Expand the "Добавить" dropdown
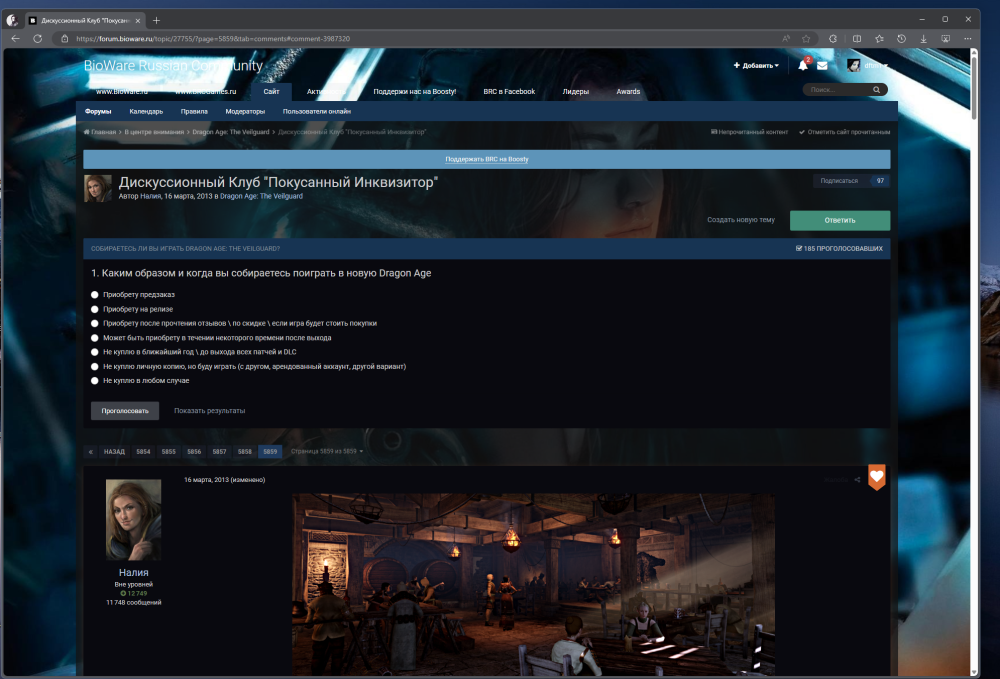 click(756, 66)
